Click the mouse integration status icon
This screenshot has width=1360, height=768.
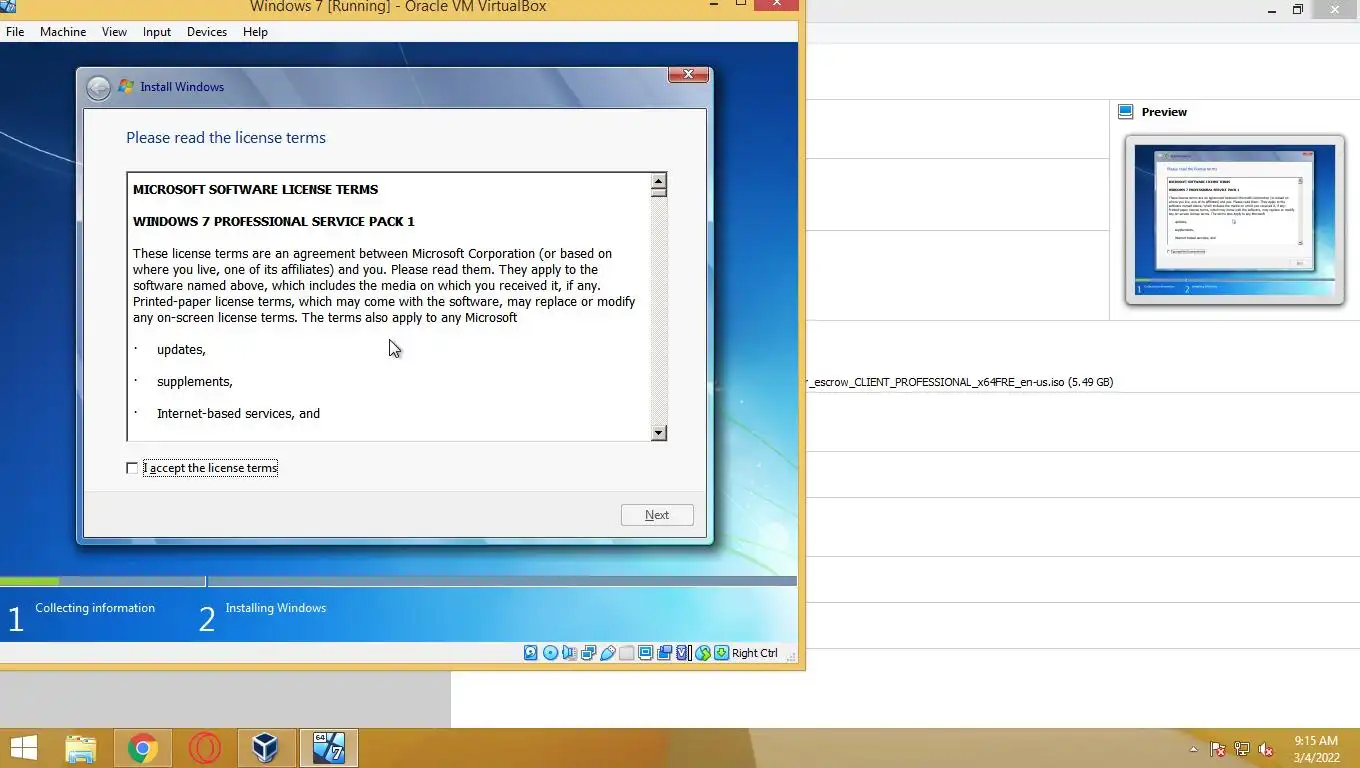click(703, 653)
